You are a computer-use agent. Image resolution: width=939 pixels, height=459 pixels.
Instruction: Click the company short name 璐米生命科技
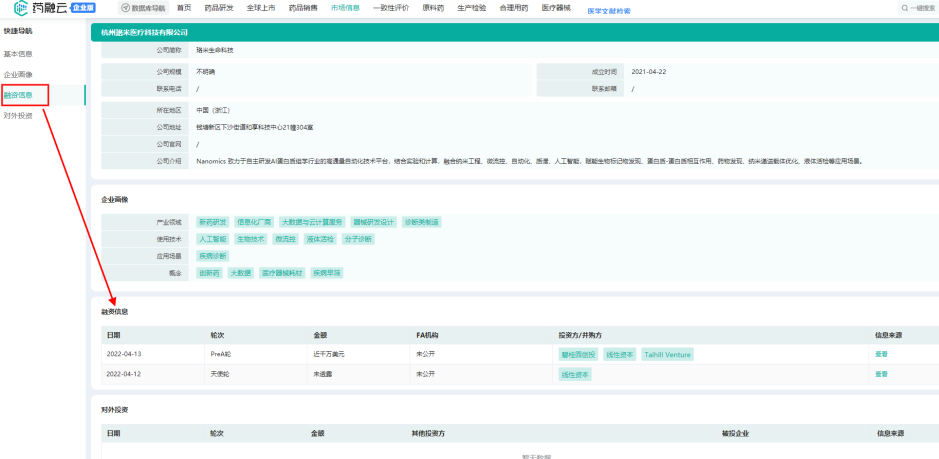(x=214, y=50)
